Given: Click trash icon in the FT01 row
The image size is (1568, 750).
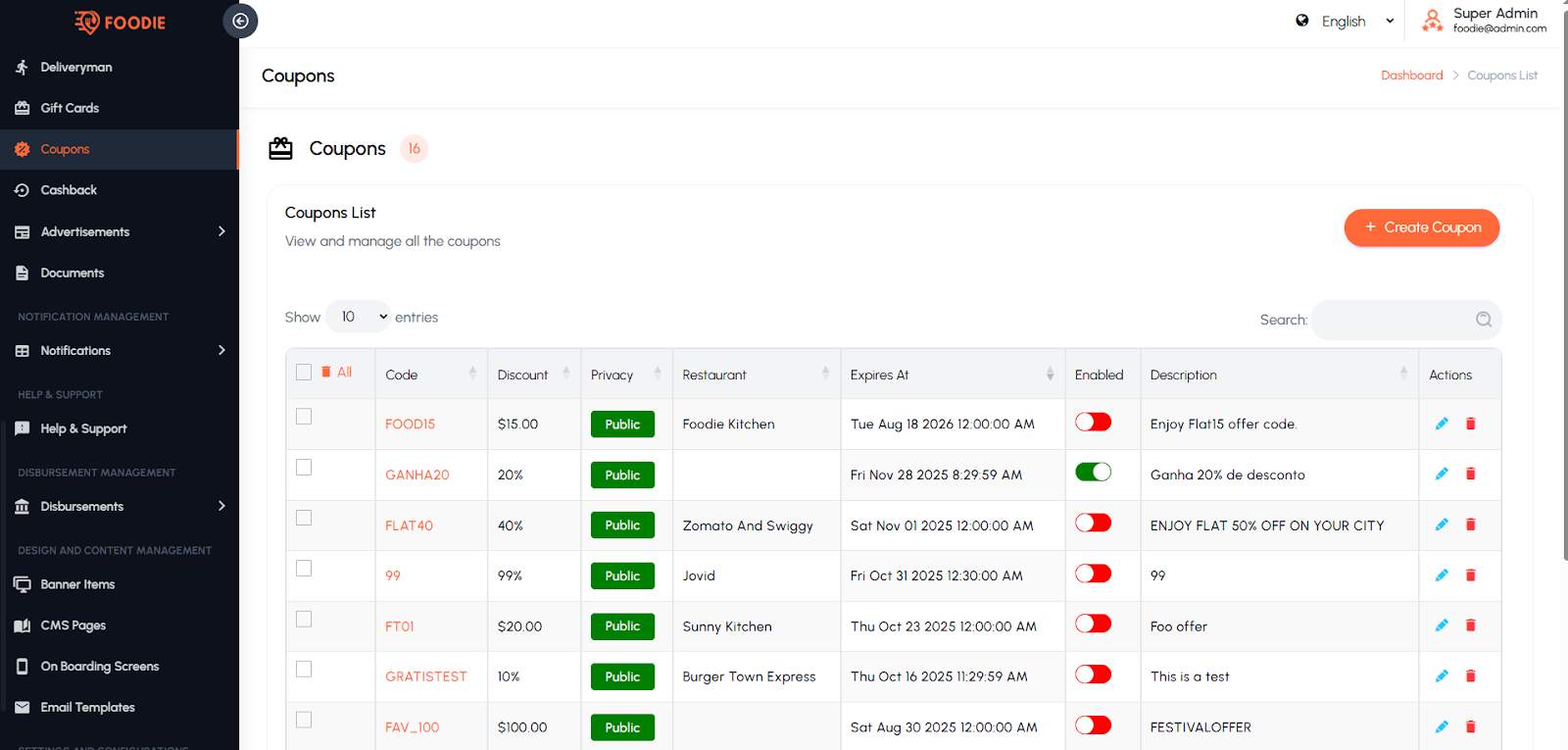Looking at the screenshot, I should [1470, 625].
